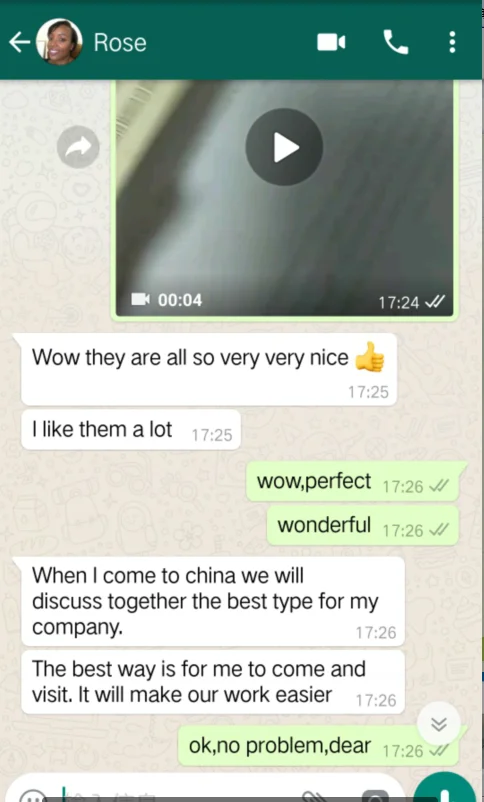Record a voice message with microphone button
The image size is (484, 802).
[445, 790]
